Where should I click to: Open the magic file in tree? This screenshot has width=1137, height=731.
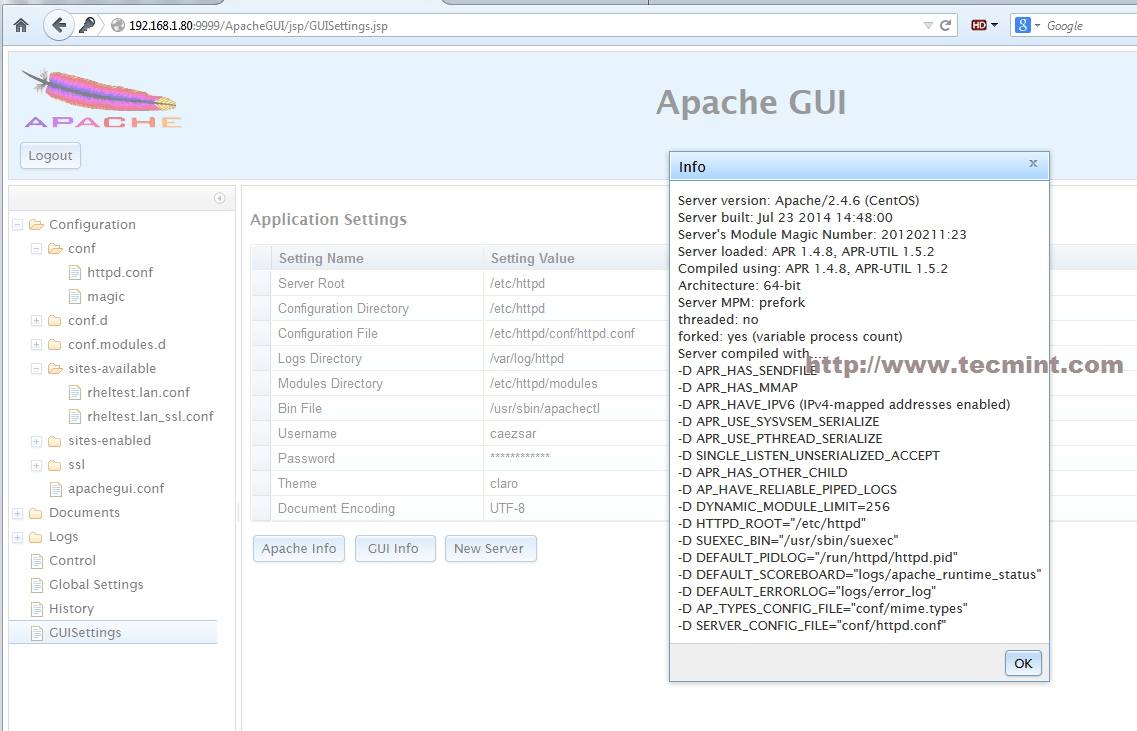[x=106, y=297]
